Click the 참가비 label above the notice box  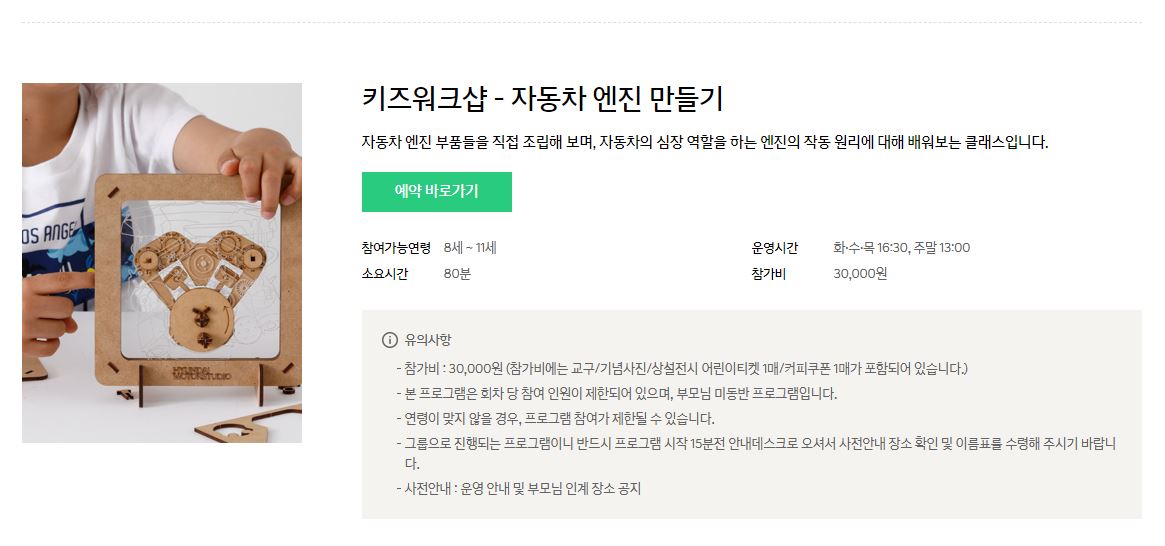pyautogui.click(x=769, y=273)
